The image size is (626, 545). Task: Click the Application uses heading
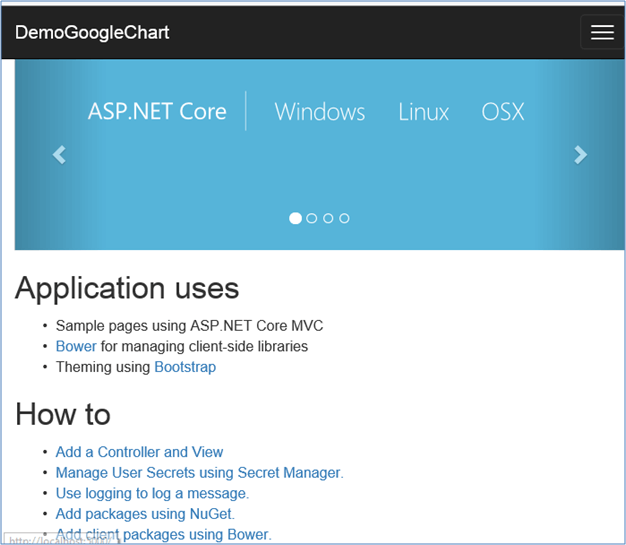(x=127, y=288)
